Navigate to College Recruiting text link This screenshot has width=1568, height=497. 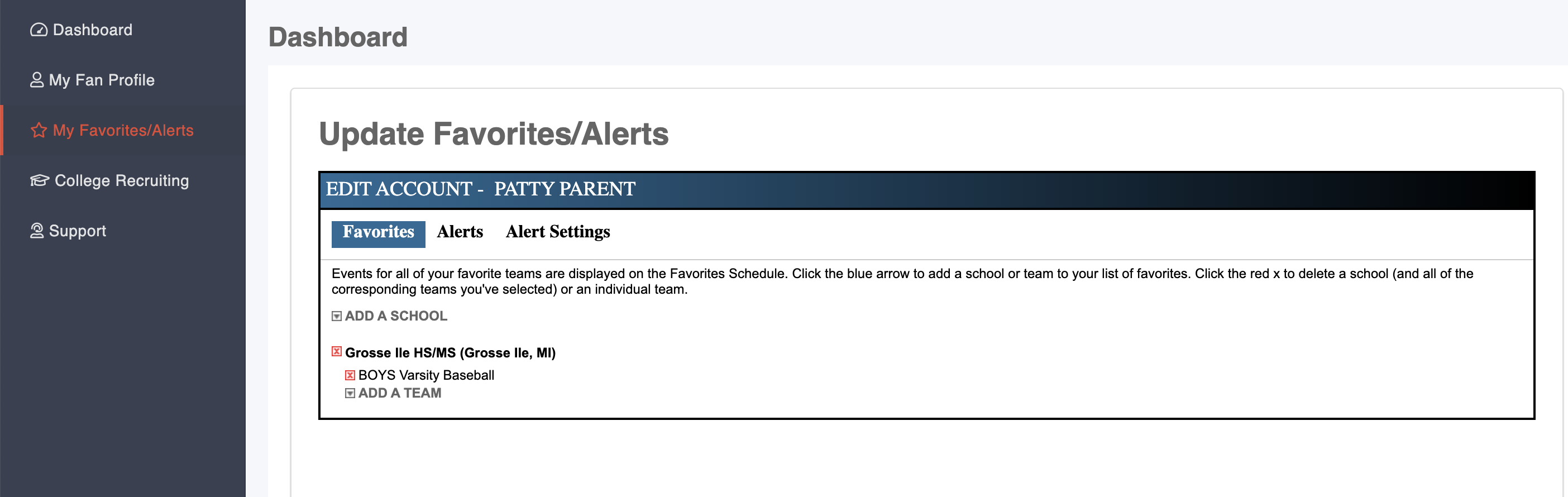[122, 180]
